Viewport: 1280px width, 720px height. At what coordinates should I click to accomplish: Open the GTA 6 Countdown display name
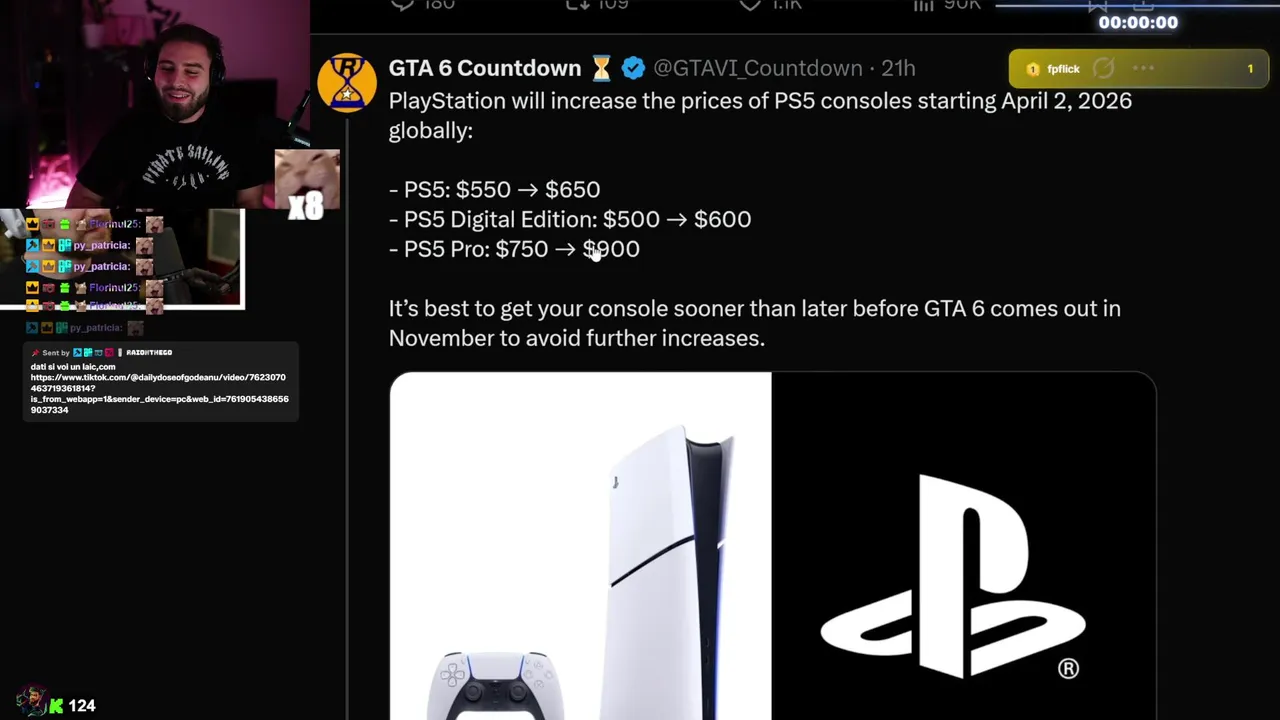pos(484,68)
